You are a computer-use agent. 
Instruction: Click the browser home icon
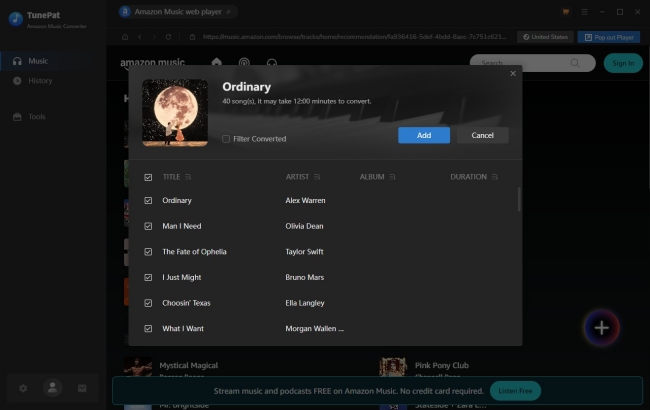click(125, 37)
